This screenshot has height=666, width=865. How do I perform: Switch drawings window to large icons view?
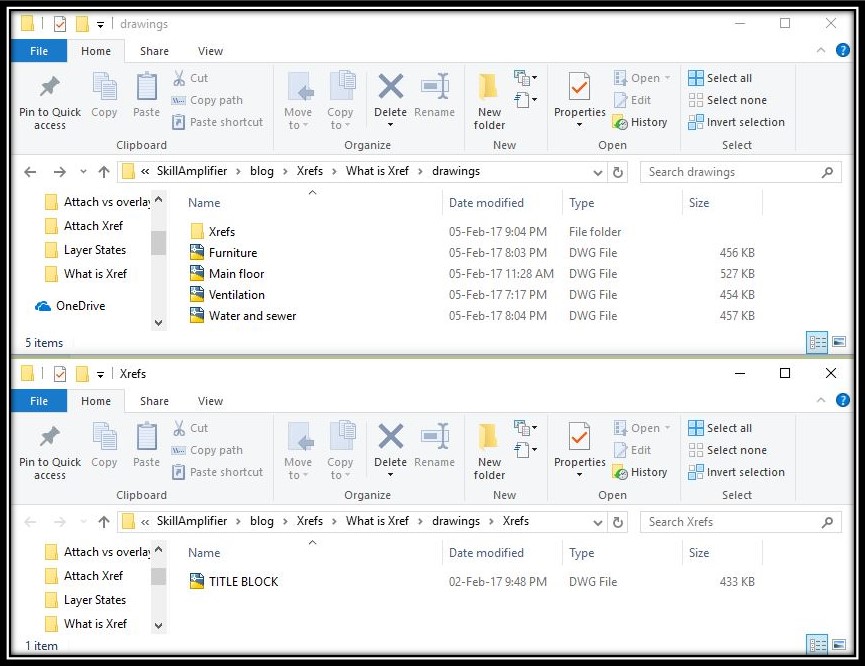point(839,342)
